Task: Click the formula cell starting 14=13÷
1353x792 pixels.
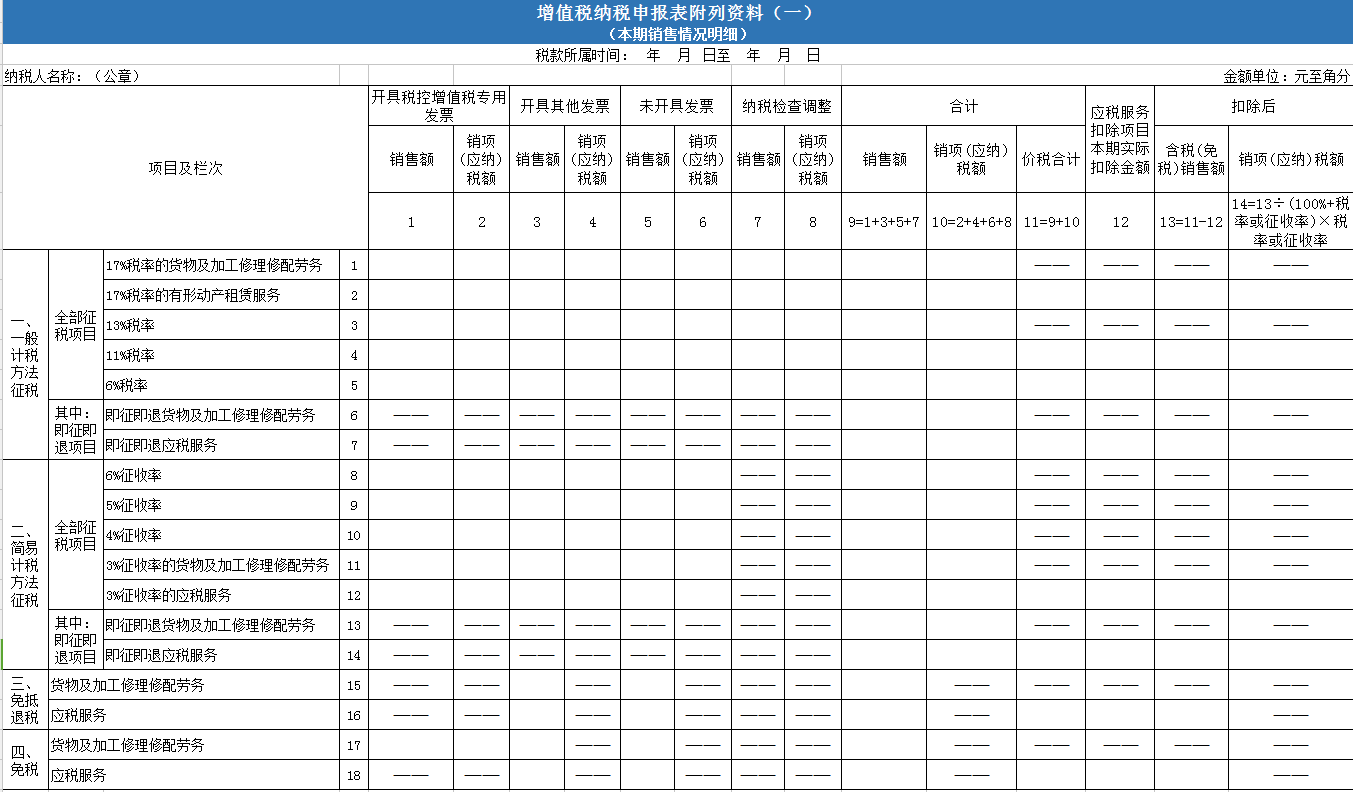Action: (1290, 221)
